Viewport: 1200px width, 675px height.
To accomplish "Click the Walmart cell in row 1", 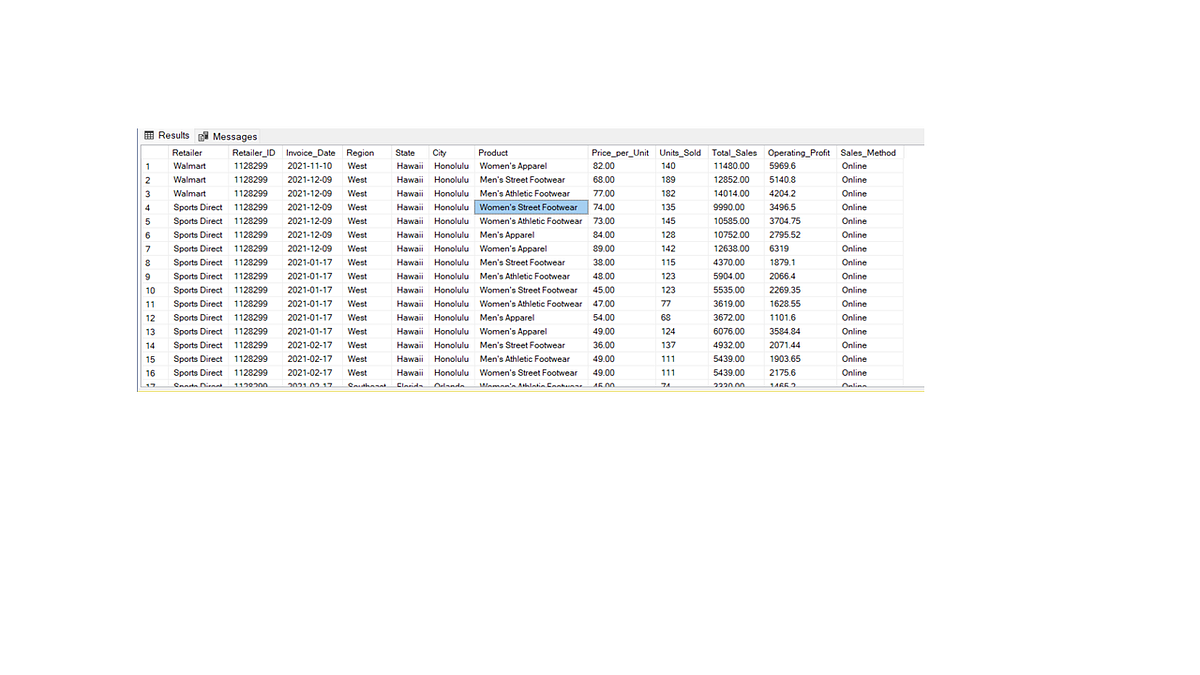I will point(190,165).
